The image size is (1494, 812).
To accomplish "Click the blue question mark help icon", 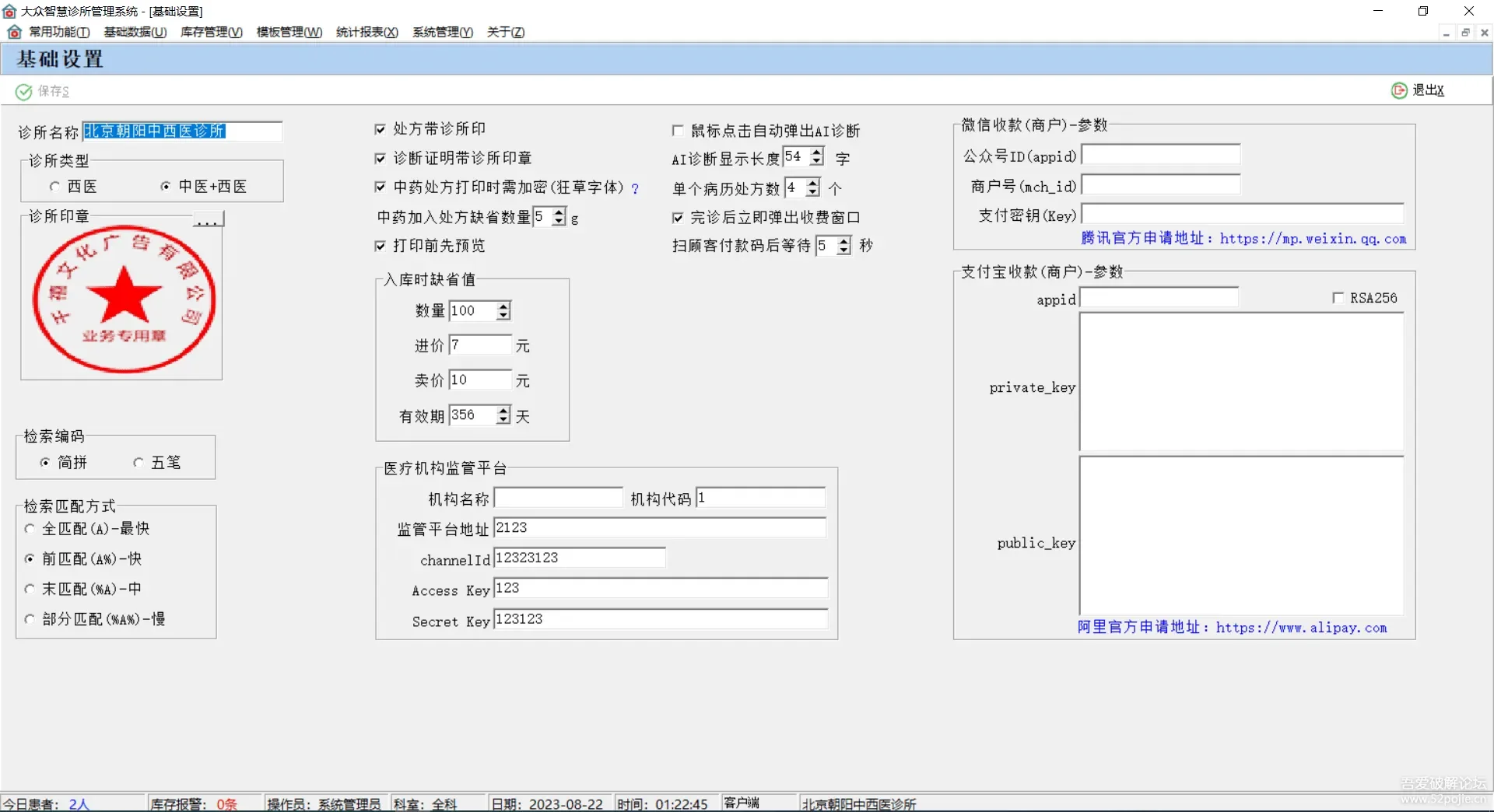I will point(635,188).
